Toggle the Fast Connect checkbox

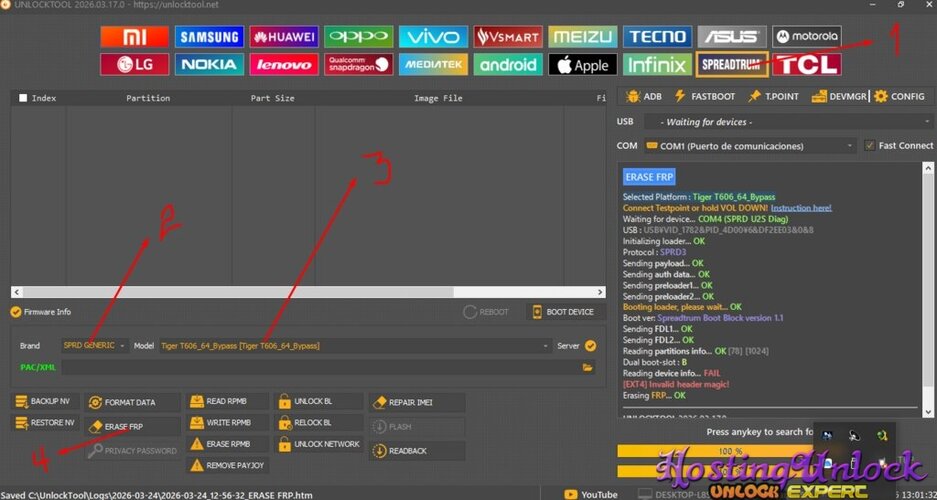point(869,145)
